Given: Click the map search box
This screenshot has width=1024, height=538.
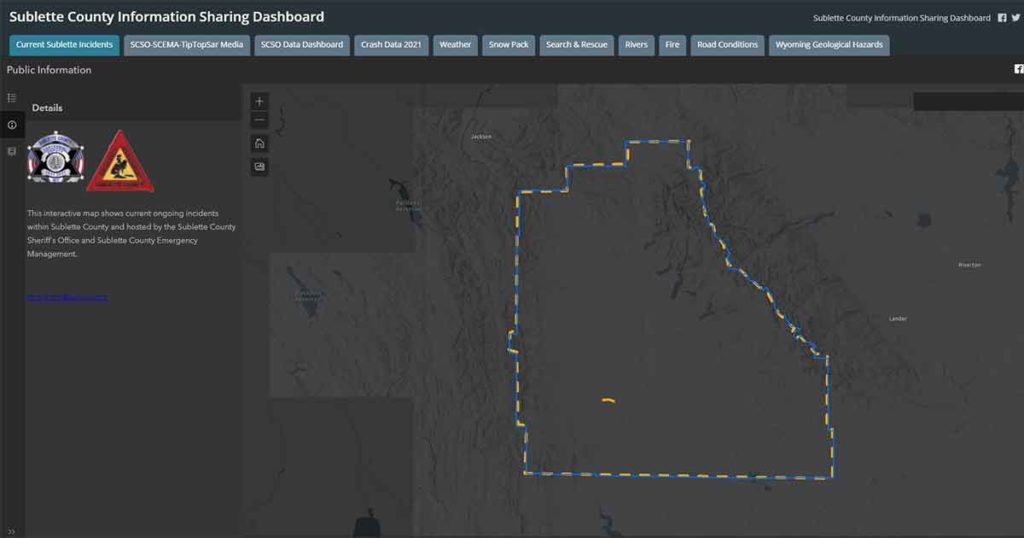Looking at the screenshot, I should [968, 101].
